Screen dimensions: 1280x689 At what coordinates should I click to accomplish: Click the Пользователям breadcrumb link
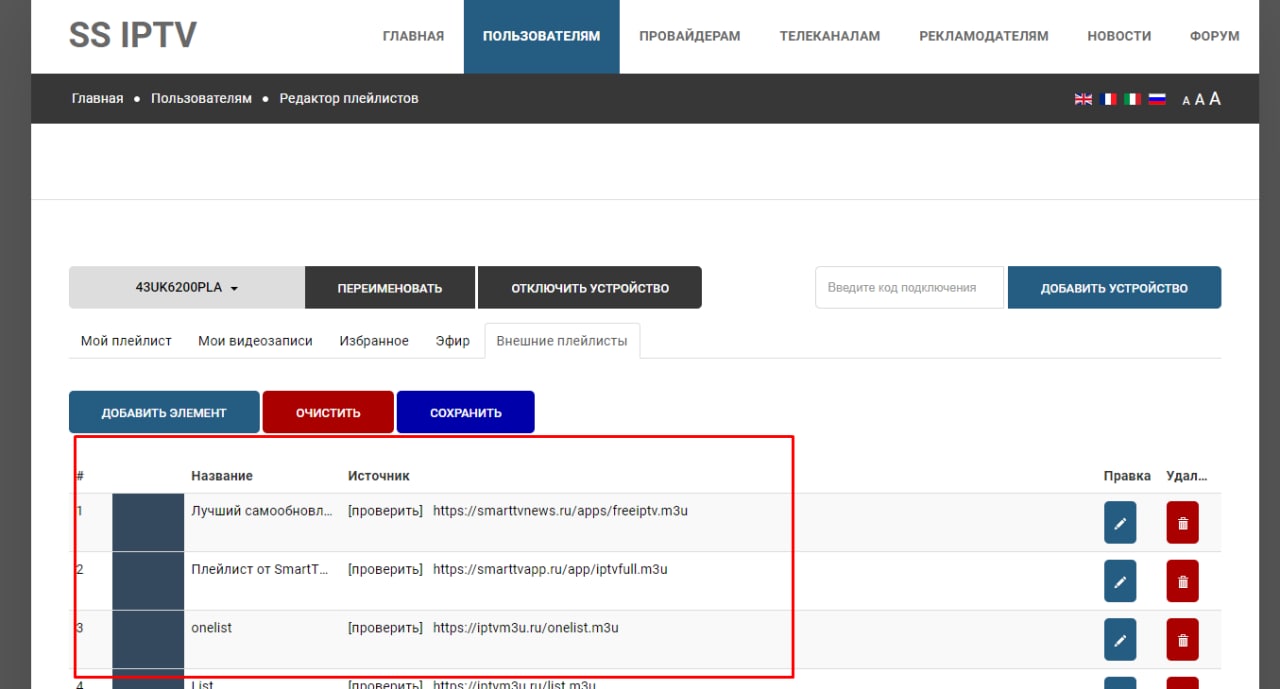click(x=201, y=99)
